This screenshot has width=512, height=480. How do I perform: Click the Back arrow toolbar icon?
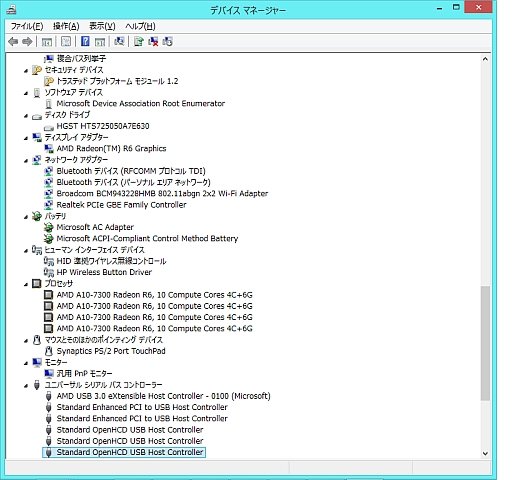pyautogui.click(x=13, y=42)
